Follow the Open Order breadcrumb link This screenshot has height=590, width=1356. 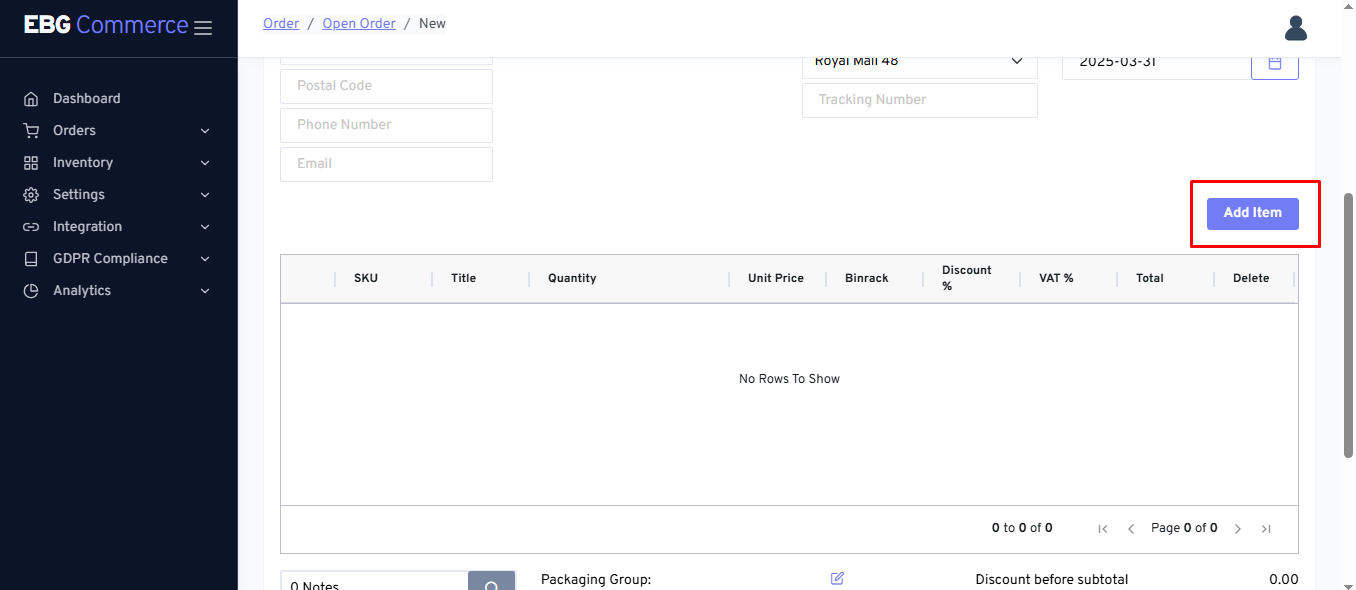click(x=358, y=23)
